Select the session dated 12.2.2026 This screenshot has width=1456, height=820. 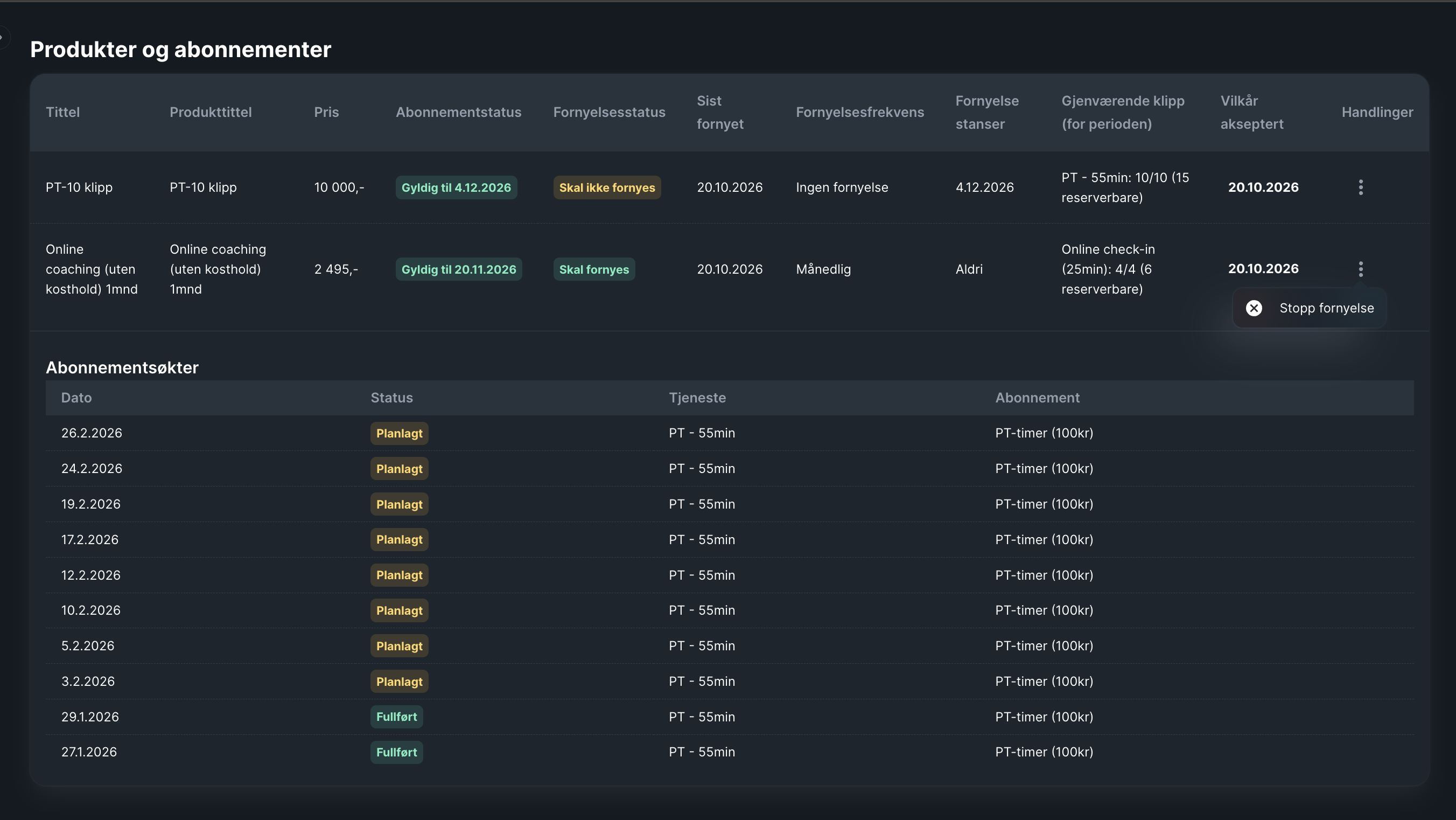730,575
